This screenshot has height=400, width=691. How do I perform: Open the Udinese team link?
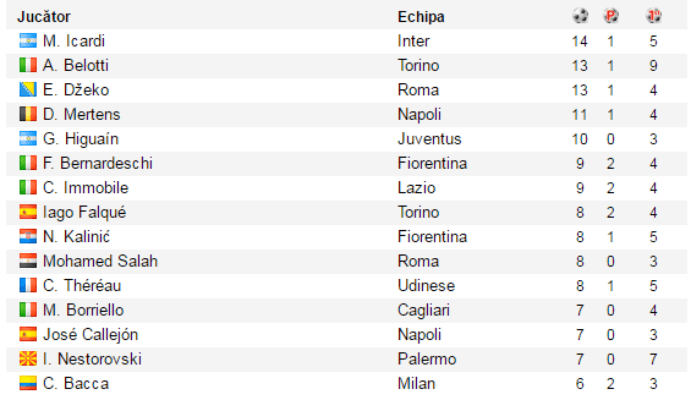coord(426,285)
